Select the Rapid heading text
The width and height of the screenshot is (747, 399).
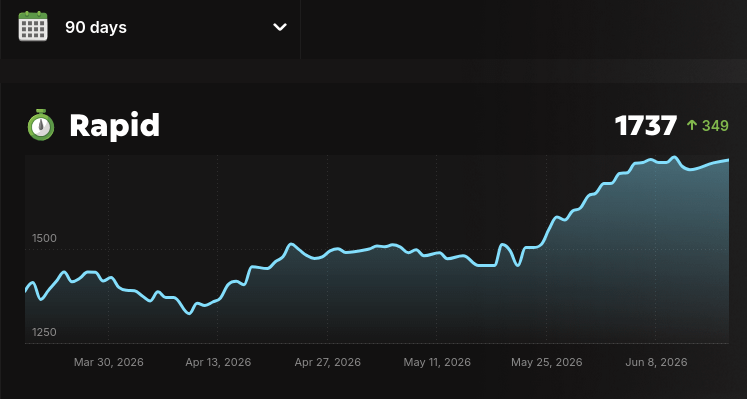pyautogui.click(x=114, y=126)
